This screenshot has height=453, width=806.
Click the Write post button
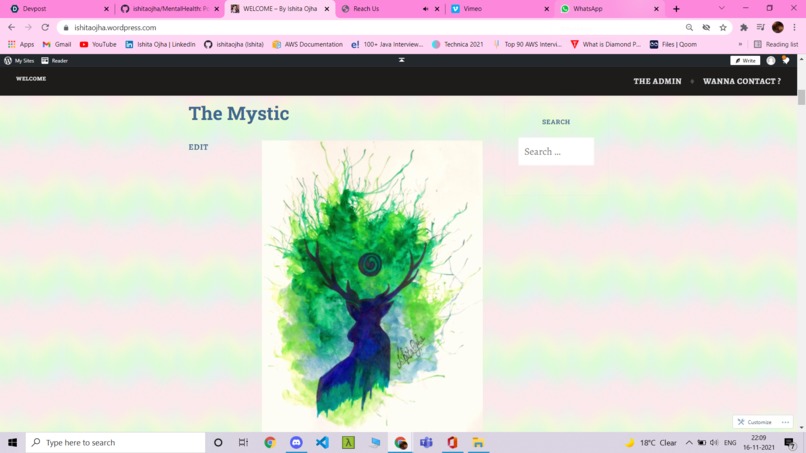pyautogui.click(x=745, y=61)
